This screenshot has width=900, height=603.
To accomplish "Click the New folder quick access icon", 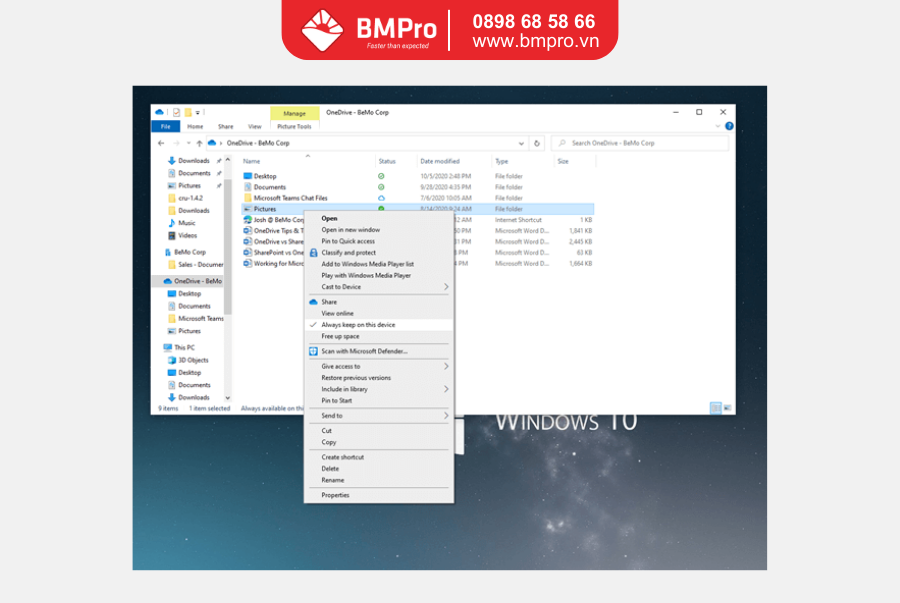I will [x=188, y=112].
